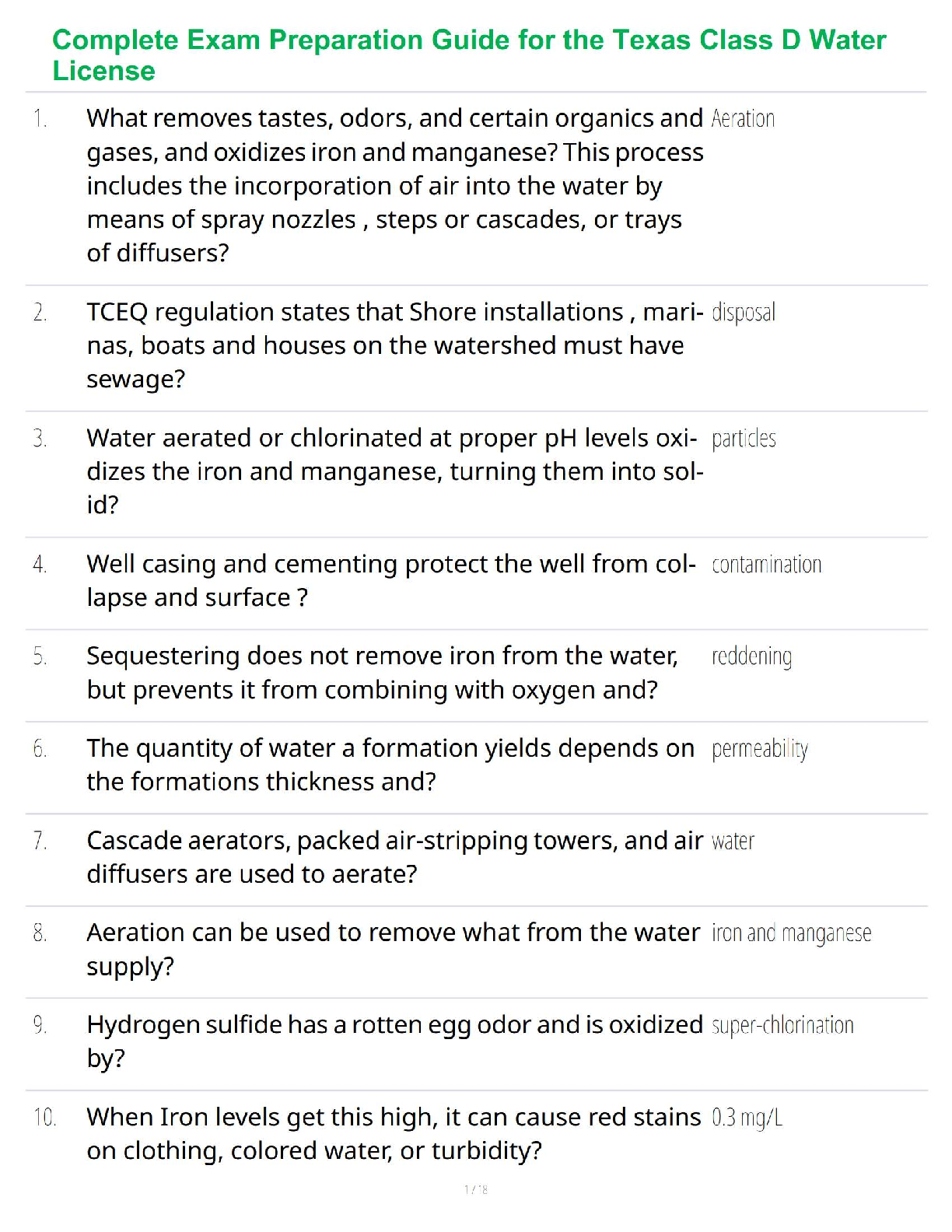The image size is (952, 1232).
Task: Click the answer "super-chlorination"
Action: [782, 1026]
